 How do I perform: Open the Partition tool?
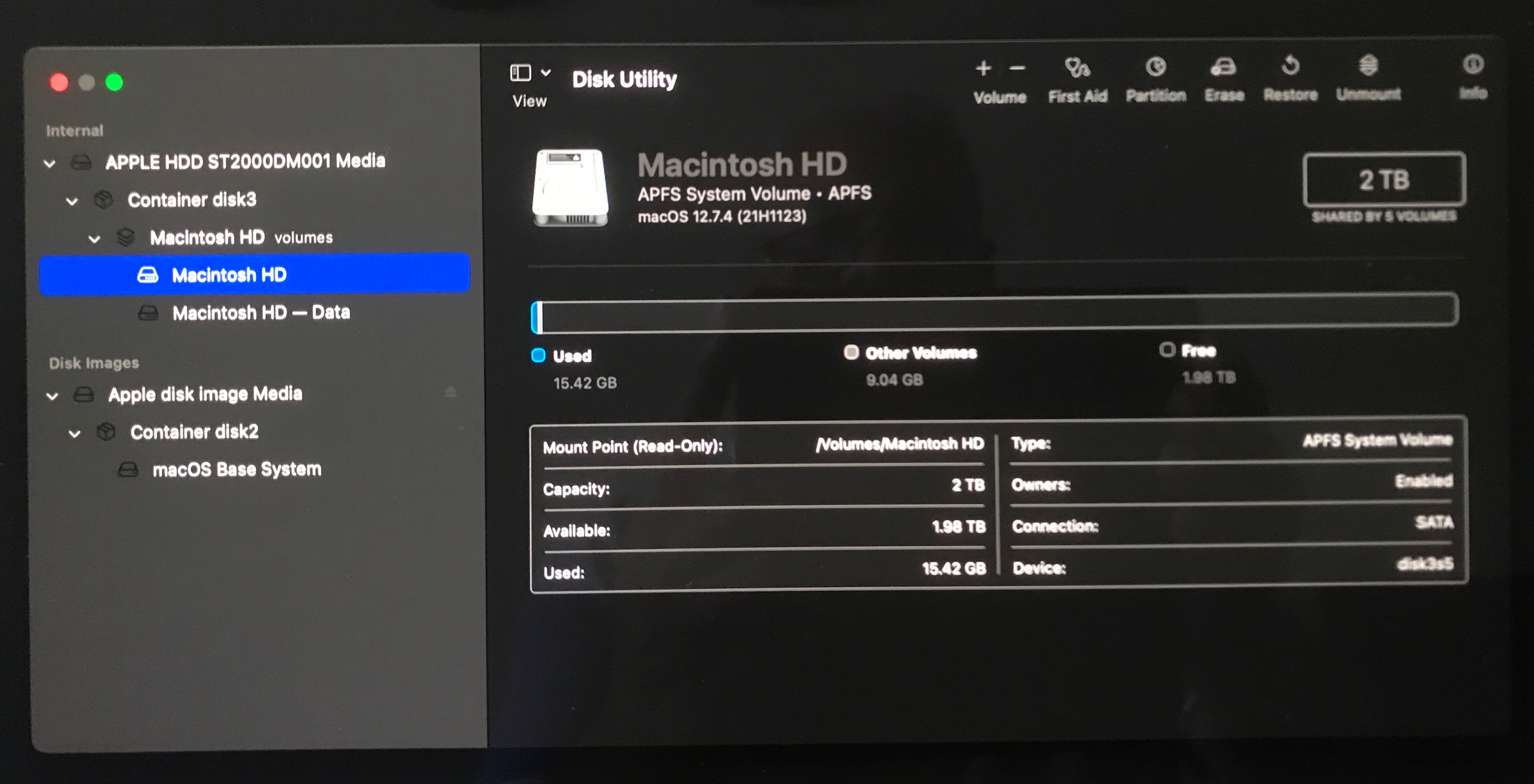pos(1155,67)
